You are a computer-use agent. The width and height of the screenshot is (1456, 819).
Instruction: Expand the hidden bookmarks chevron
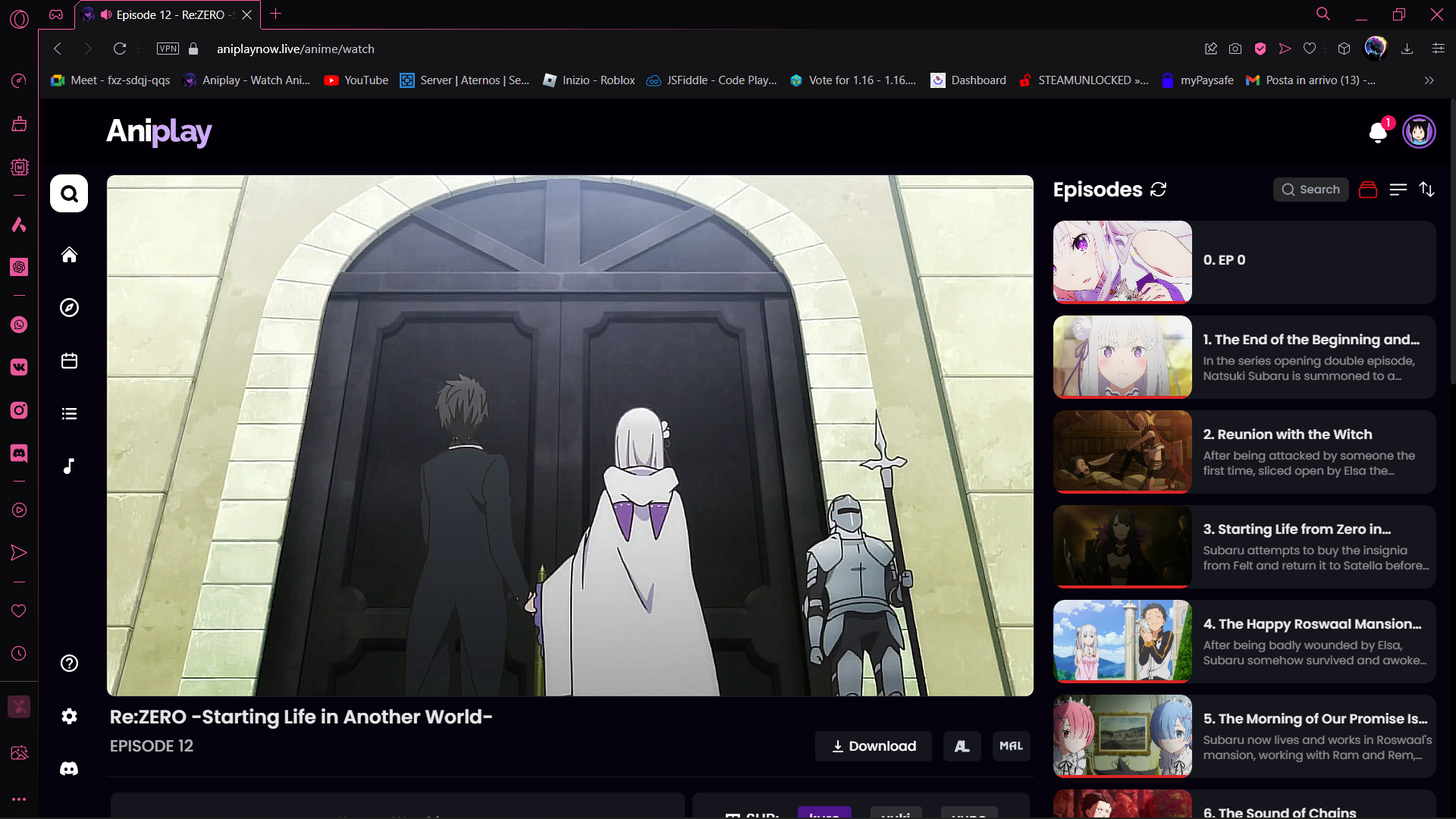click(x=1429, y=80)
